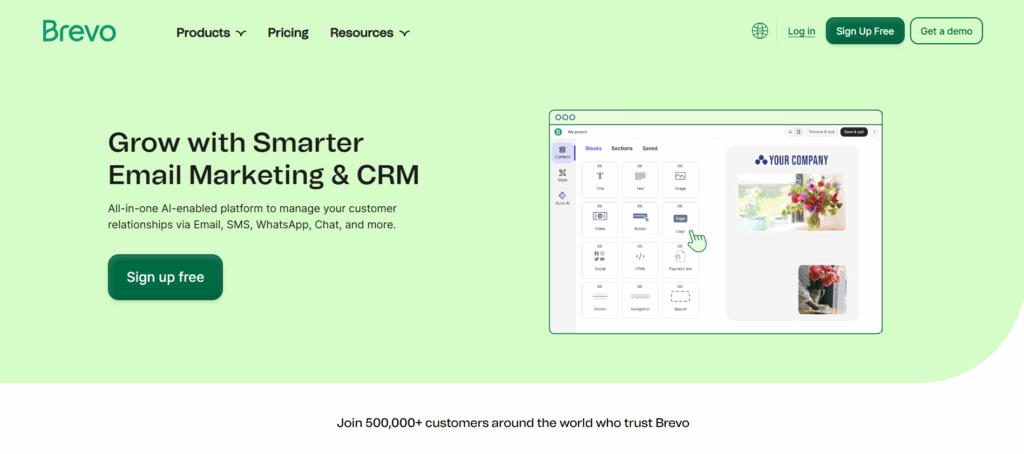Select the Spacer block in the editor preview
This screenshot has width=1024, height=454.
680,300
